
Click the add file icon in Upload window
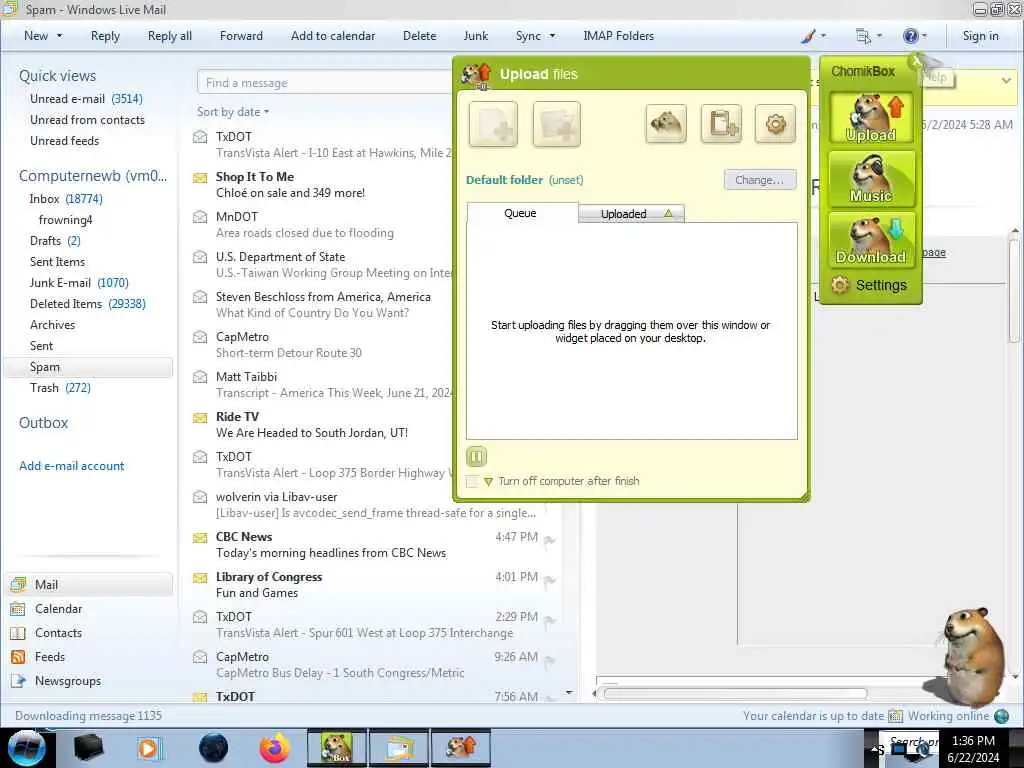click(493, 123)
